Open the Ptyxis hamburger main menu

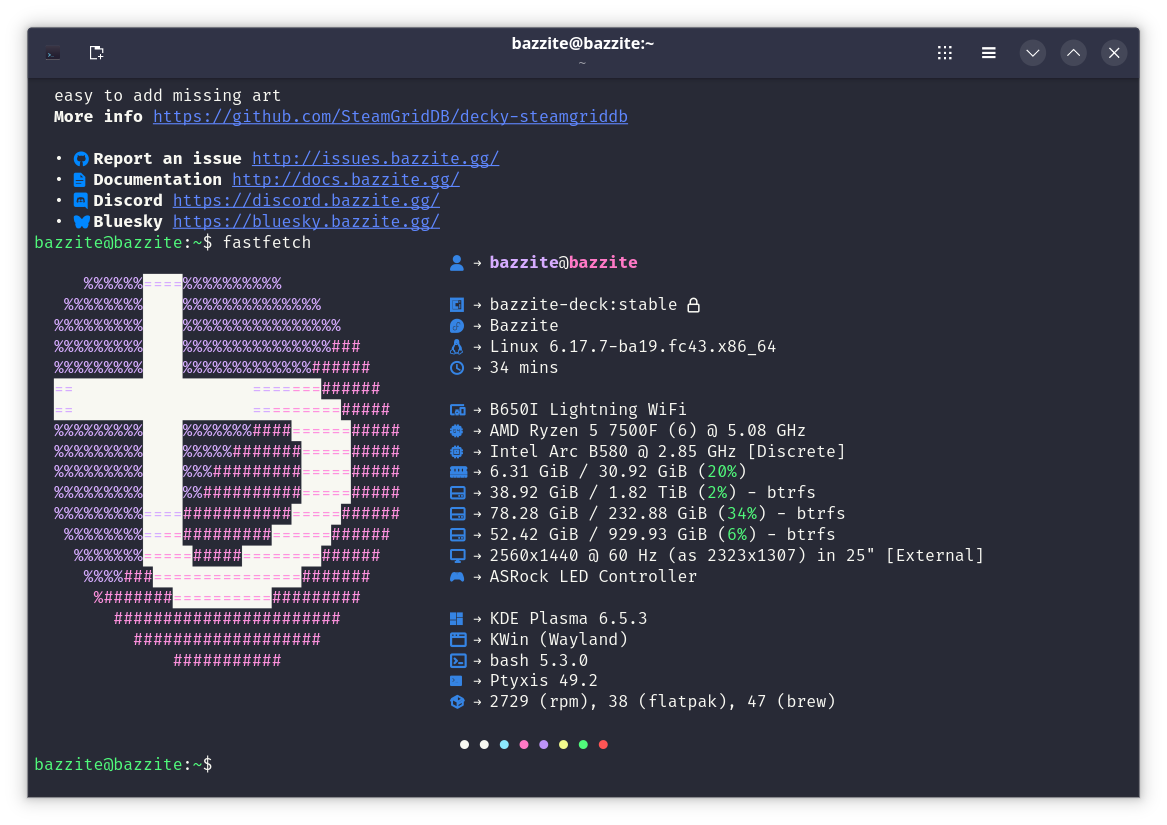988,53
